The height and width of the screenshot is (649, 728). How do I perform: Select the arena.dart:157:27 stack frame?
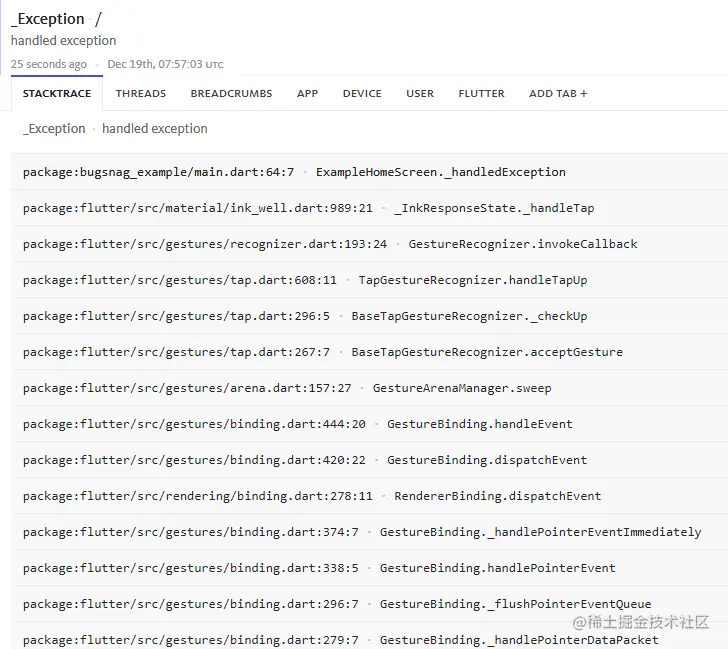370,388
